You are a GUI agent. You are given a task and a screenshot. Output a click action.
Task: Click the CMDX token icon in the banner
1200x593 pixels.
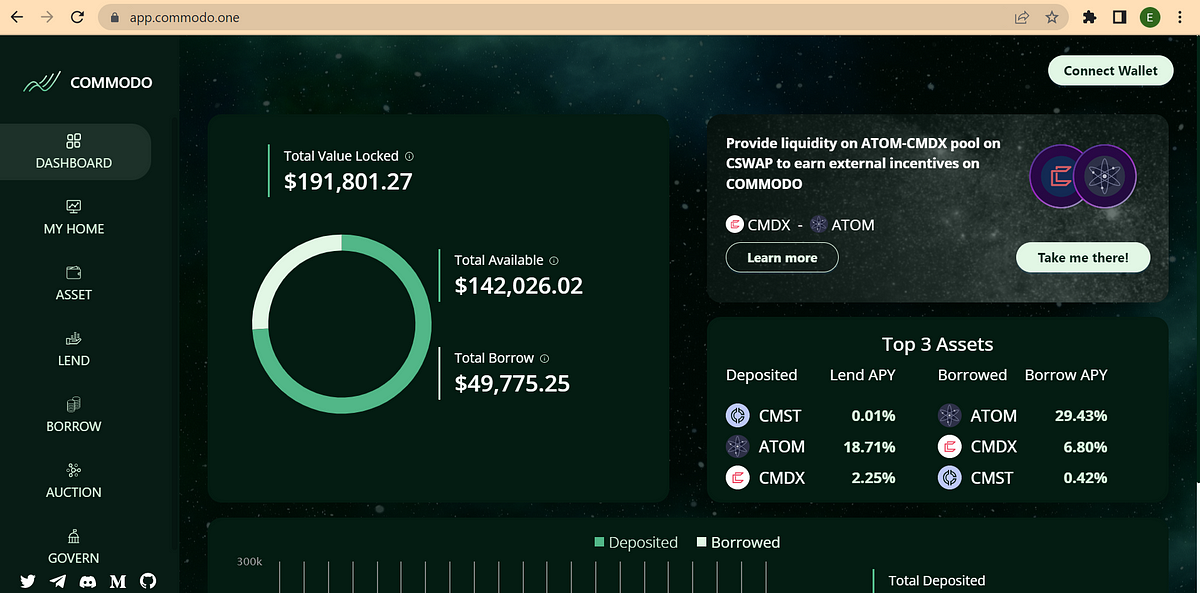coord(735,225)
